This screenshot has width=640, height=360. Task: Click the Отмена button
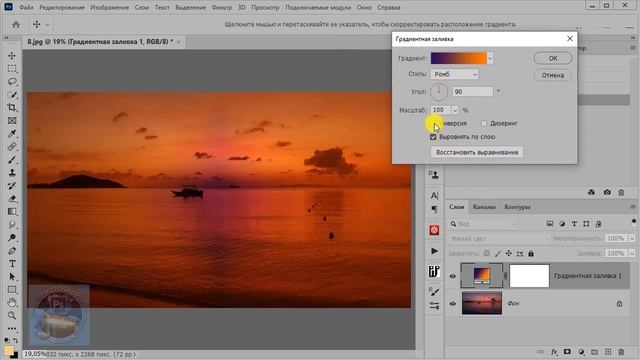(x=553, y=75)
